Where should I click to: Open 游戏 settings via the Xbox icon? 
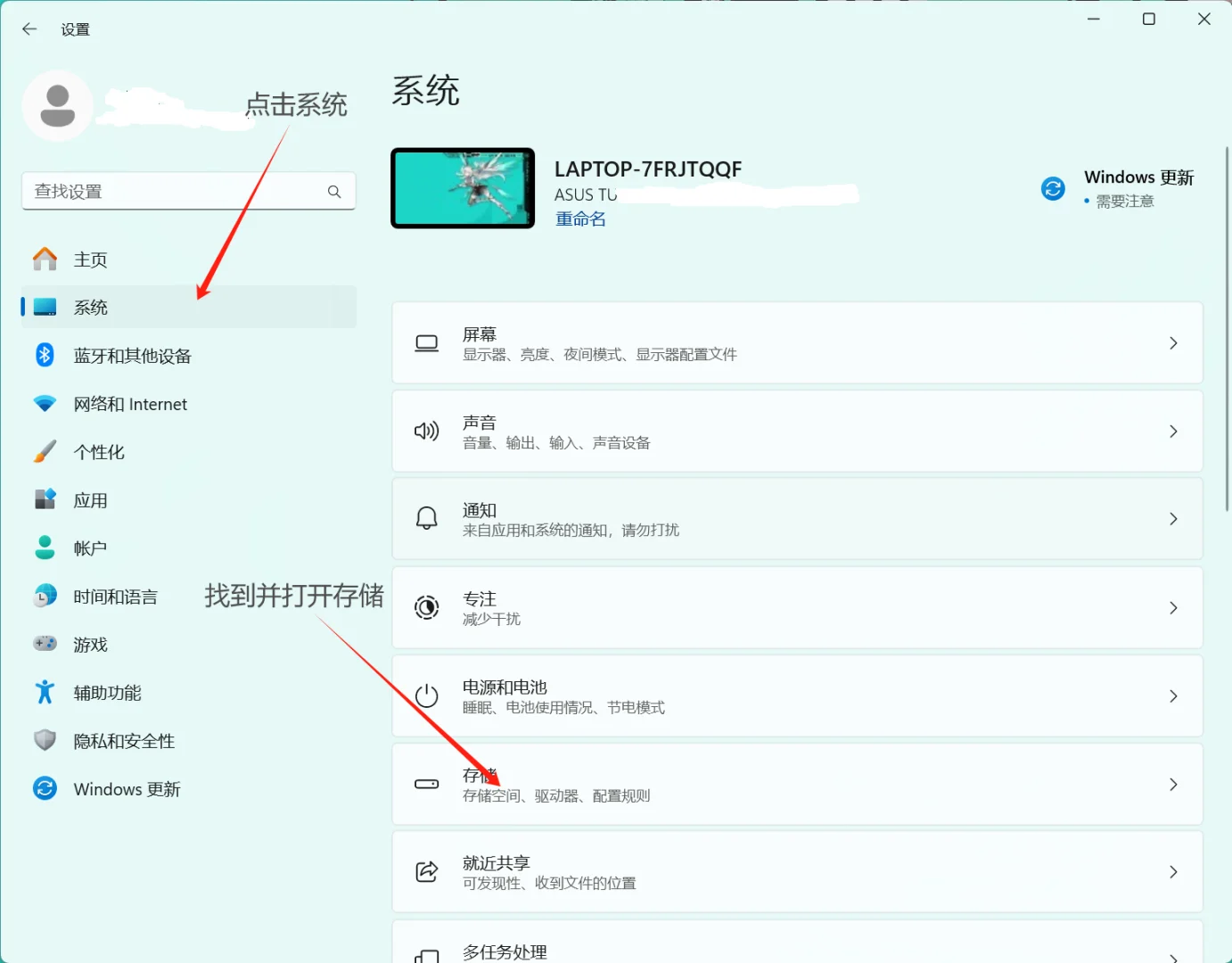(x=45, y=644)
